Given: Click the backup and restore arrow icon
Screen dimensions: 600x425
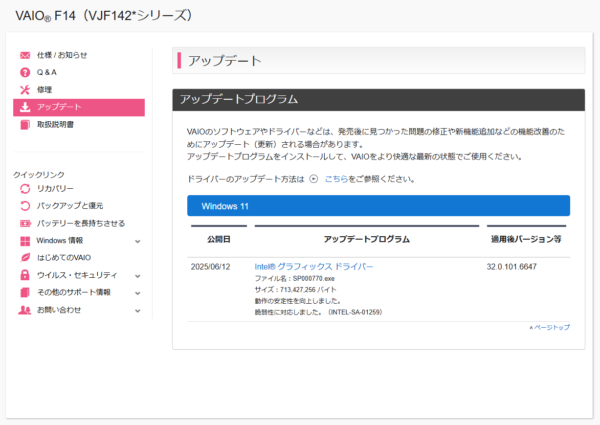Looking at the screenshot, I should point(25,206).
